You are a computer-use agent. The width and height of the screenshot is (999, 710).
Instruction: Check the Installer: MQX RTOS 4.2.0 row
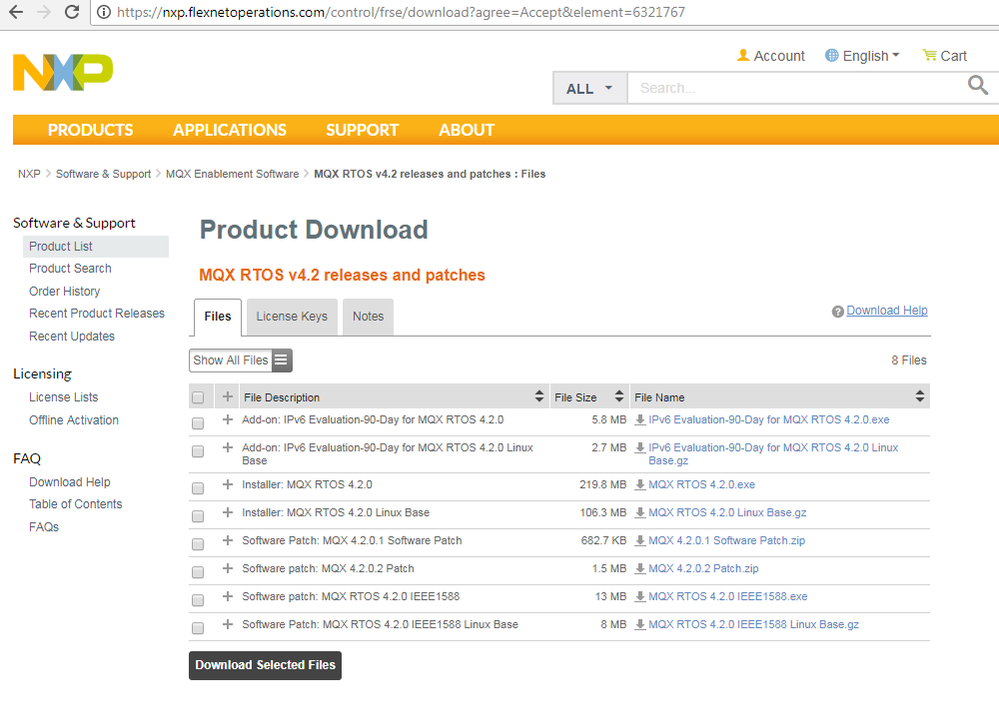coord(198,488)
